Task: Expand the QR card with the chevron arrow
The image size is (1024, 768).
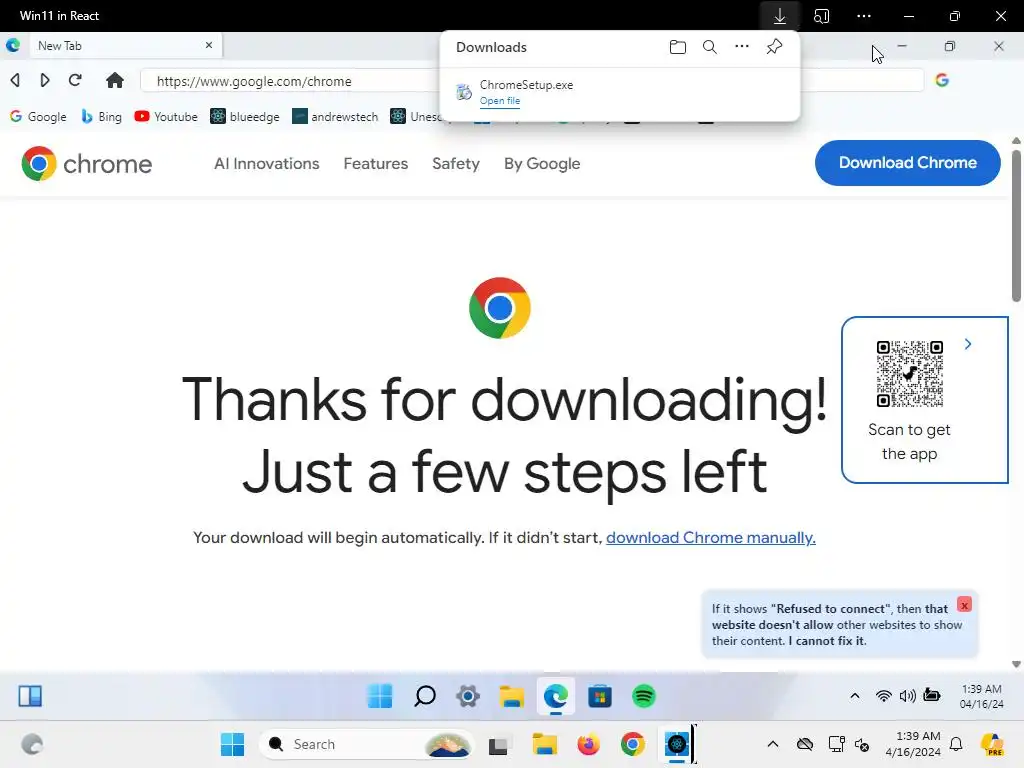Action: click(968, 344)
